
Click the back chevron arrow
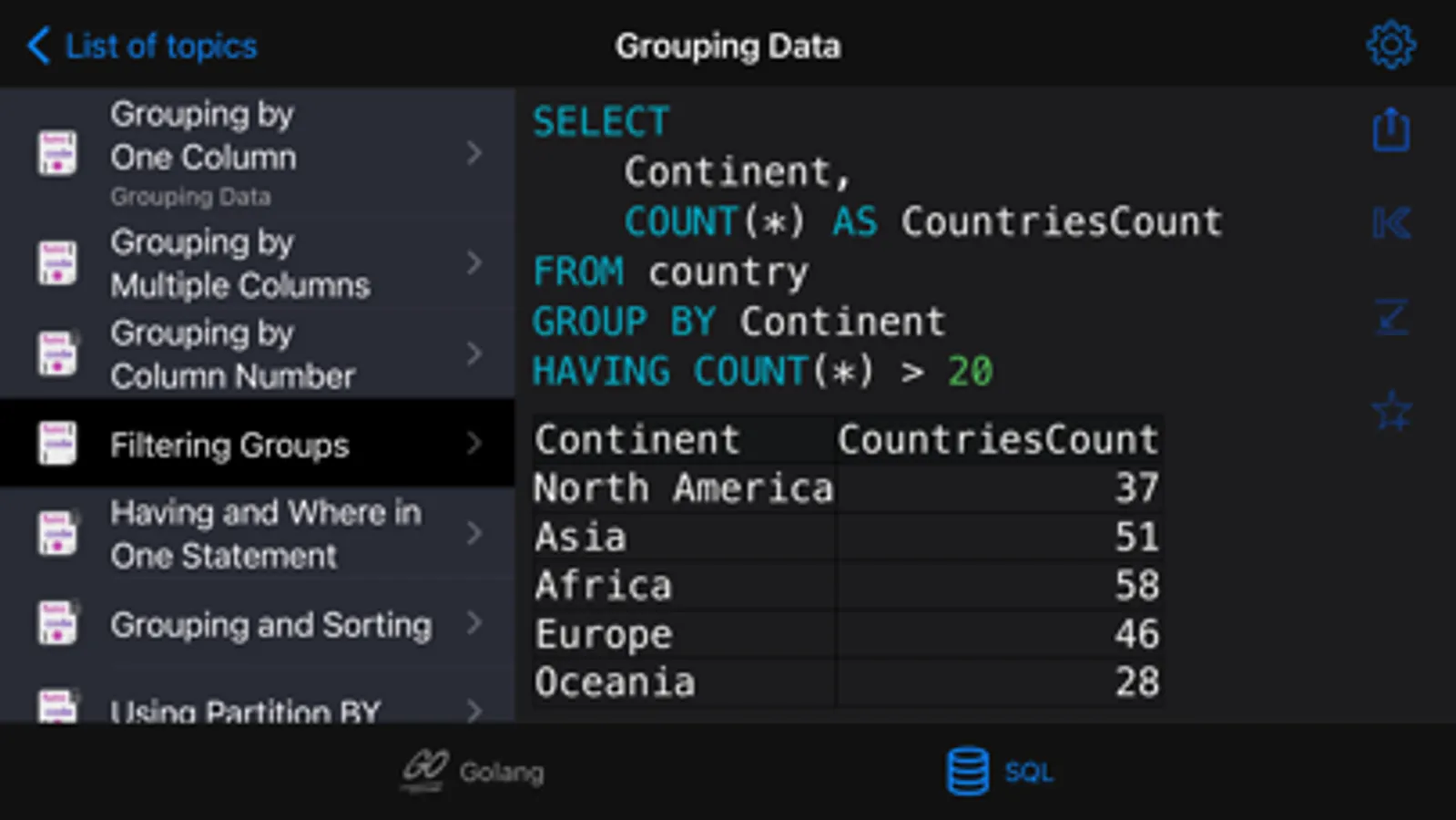point(38,46)
